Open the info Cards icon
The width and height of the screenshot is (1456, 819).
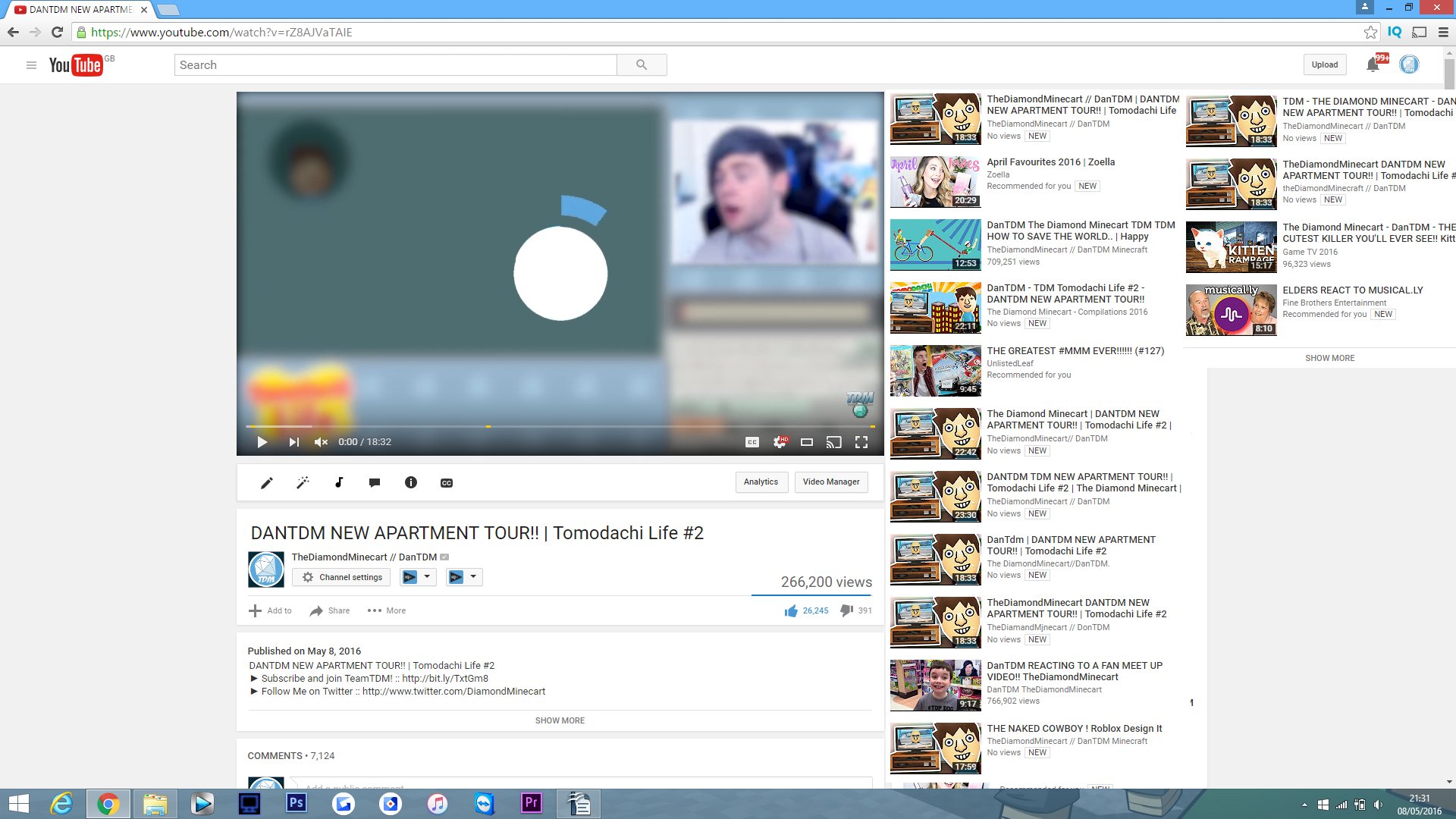coord(411,483)
